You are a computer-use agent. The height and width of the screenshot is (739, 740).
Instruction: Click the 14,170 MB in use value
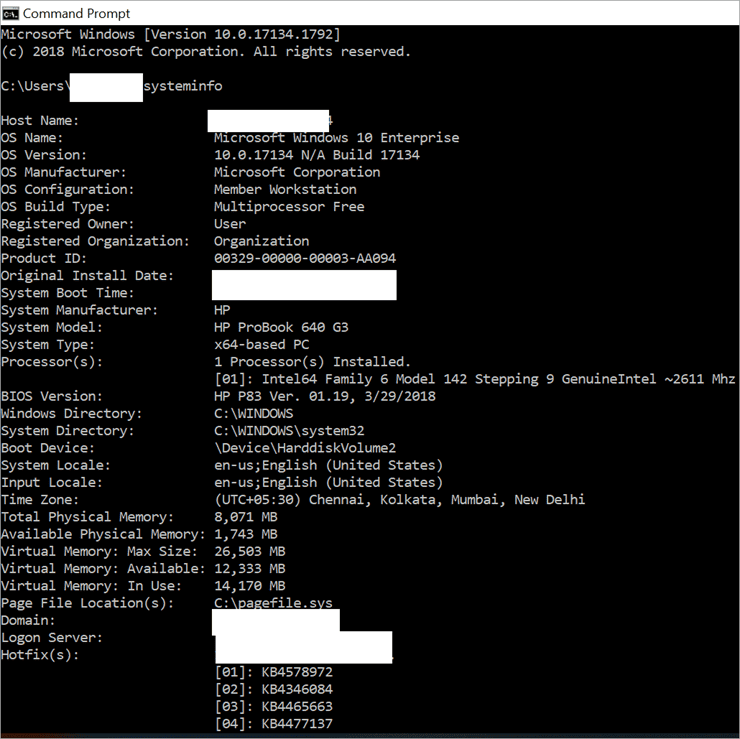[250, 586]
